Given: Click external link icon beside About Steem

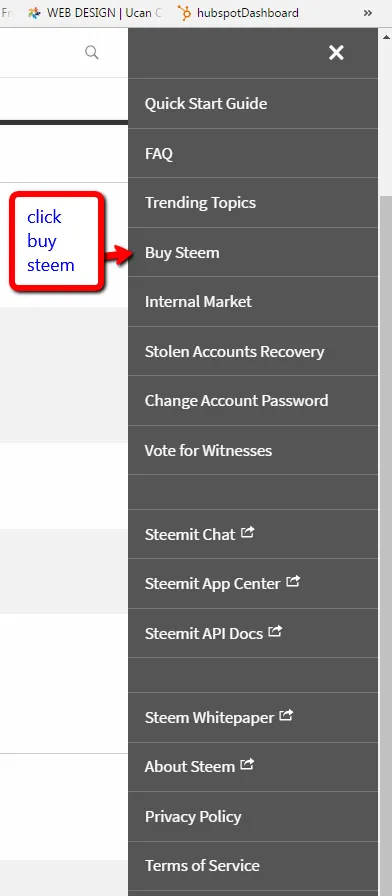Looking at the screenshot, I should 247,765.
